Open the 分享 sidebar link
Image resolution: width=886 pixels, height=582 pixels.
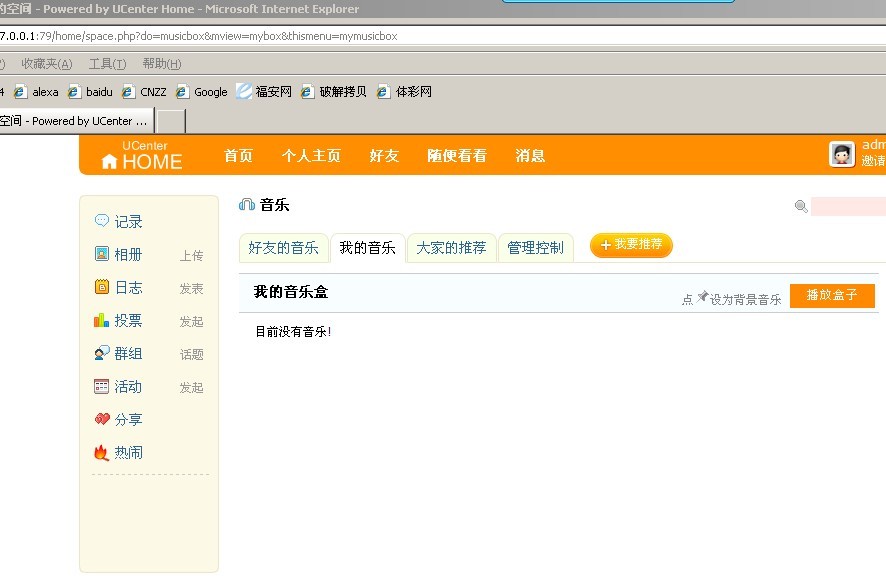click(128, 419)
